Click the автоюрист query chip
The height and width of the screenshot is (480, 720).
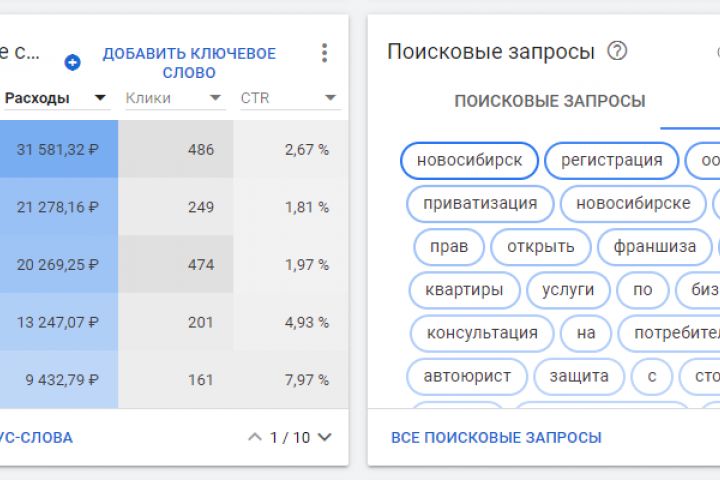pos(467,376)
